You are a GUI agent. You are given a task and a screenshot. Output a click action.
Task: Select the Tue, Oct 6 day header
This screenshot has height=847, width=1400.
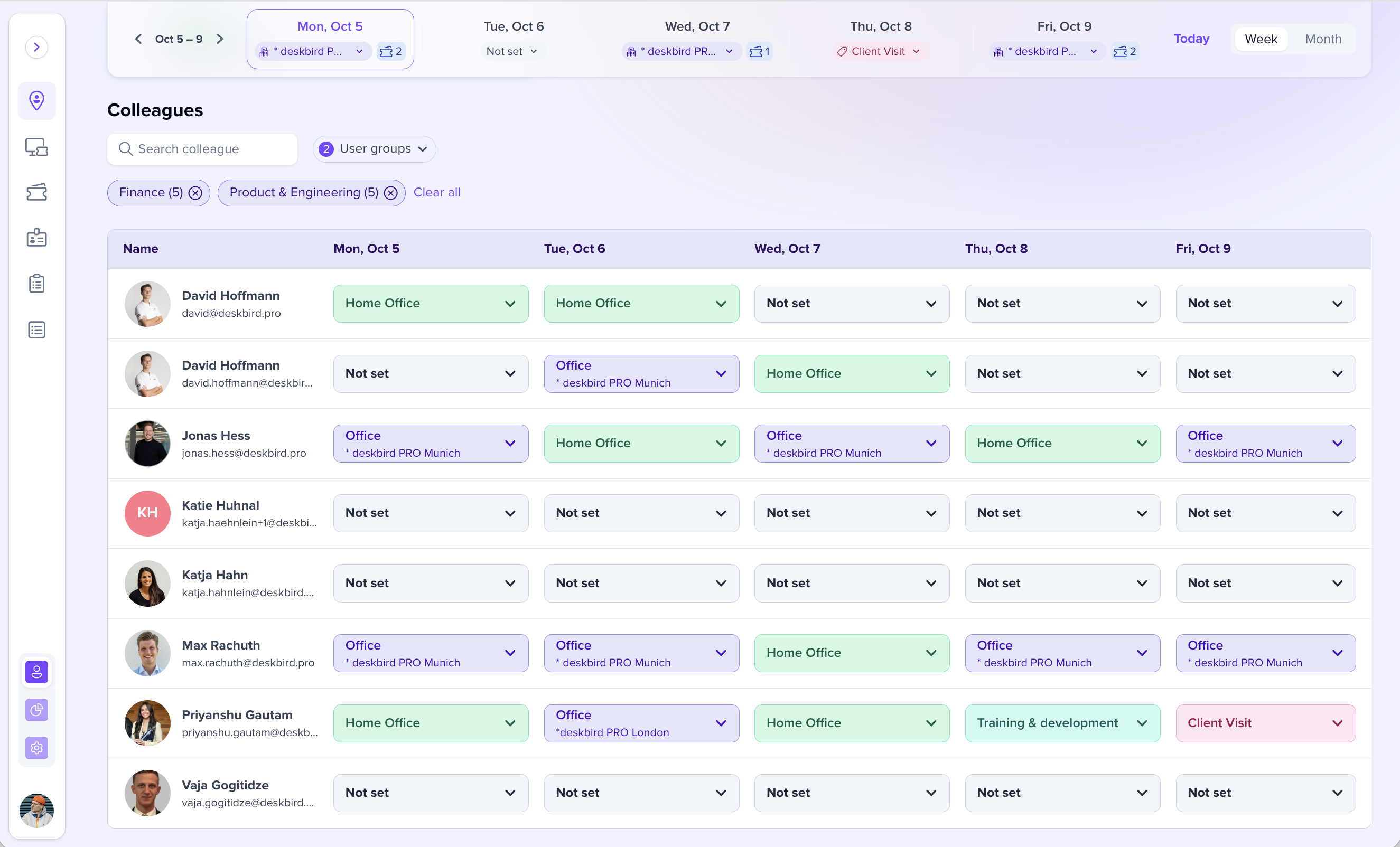[513, 26]
